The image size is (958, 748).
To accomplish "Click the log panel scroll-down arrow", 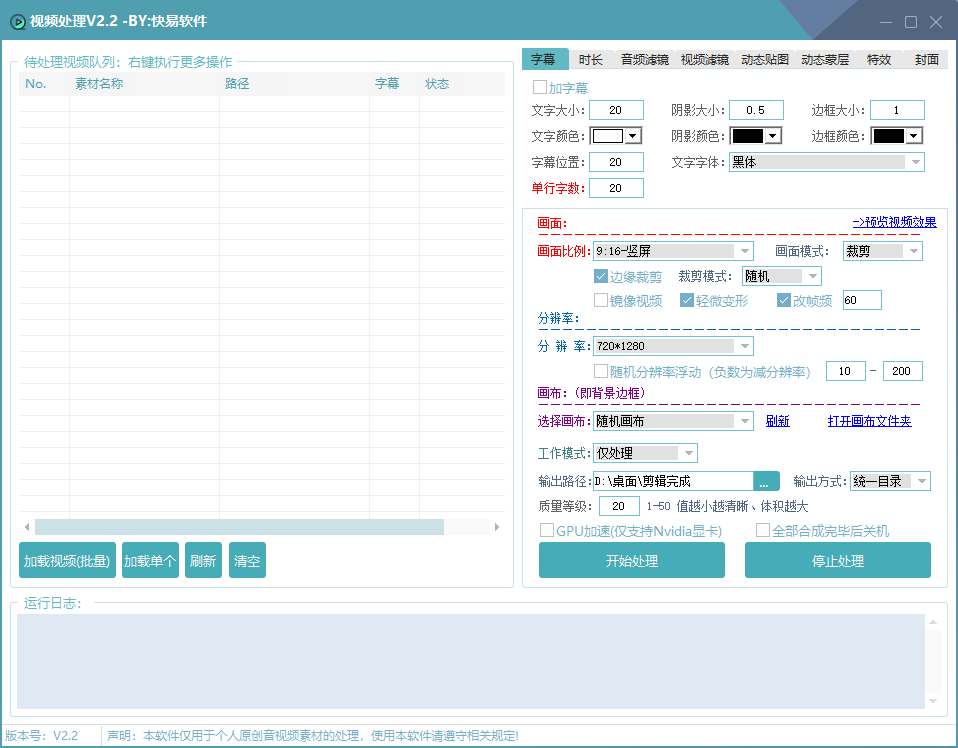I will pyautogui.click(x=932, y=701).
